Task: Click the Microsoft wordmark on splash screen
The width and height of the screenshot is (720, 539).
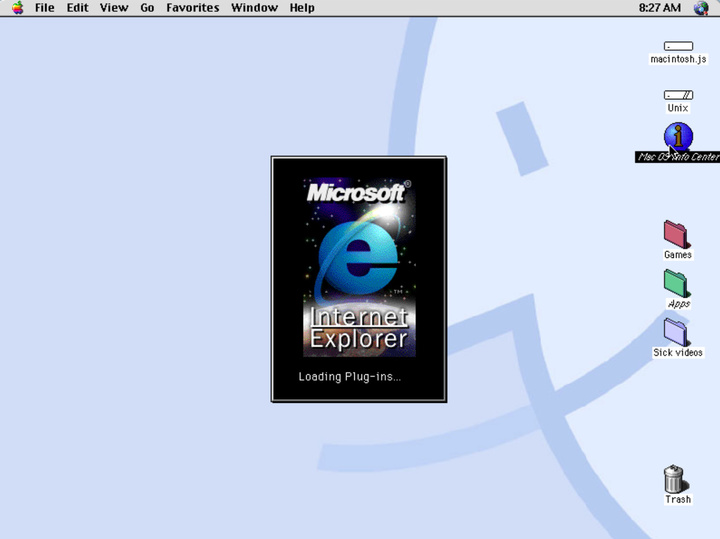Action: [358, 192]
